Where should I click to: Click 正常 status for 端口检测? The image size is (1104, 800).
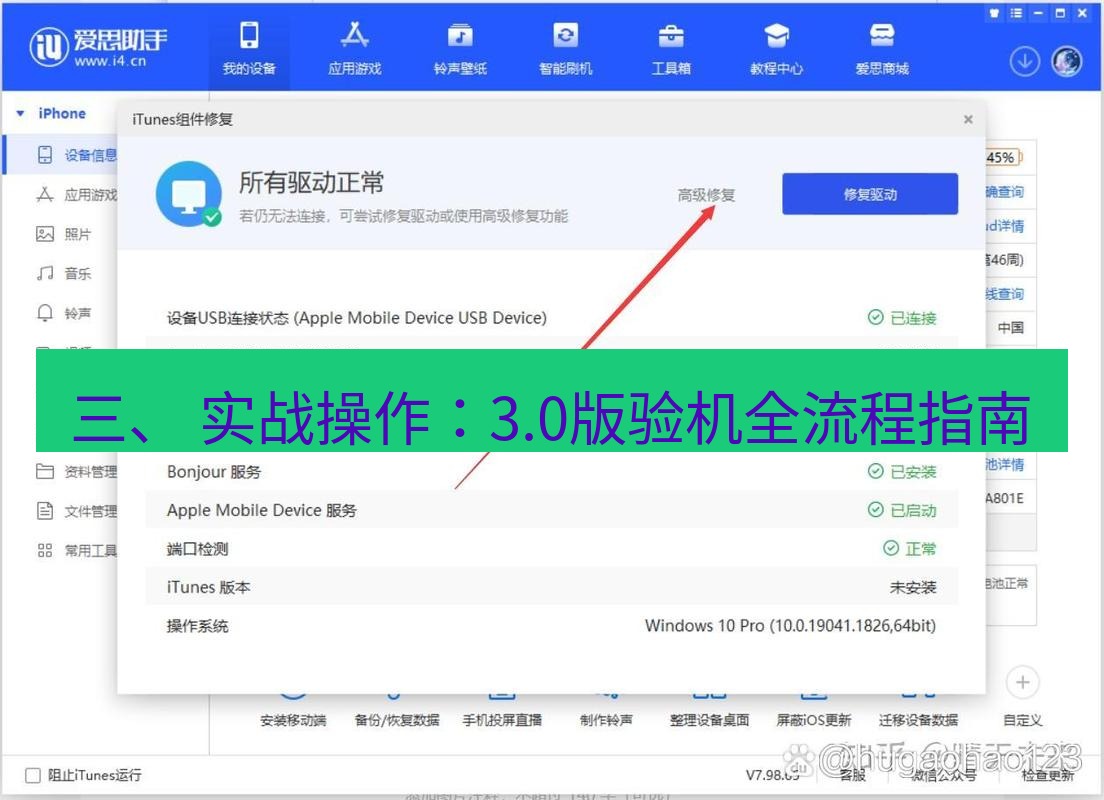point(920,549)
